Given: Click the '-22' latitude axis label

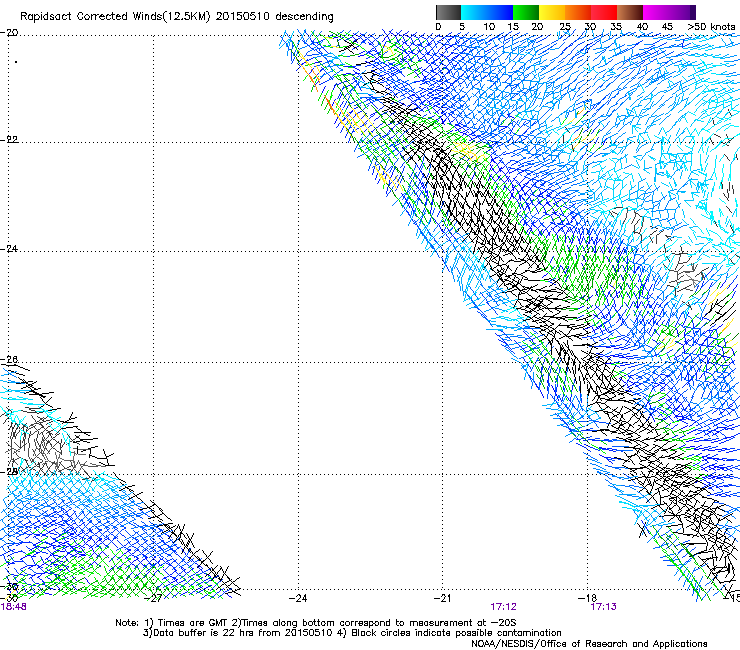Looking at the screenshot, I should point(9,139).
